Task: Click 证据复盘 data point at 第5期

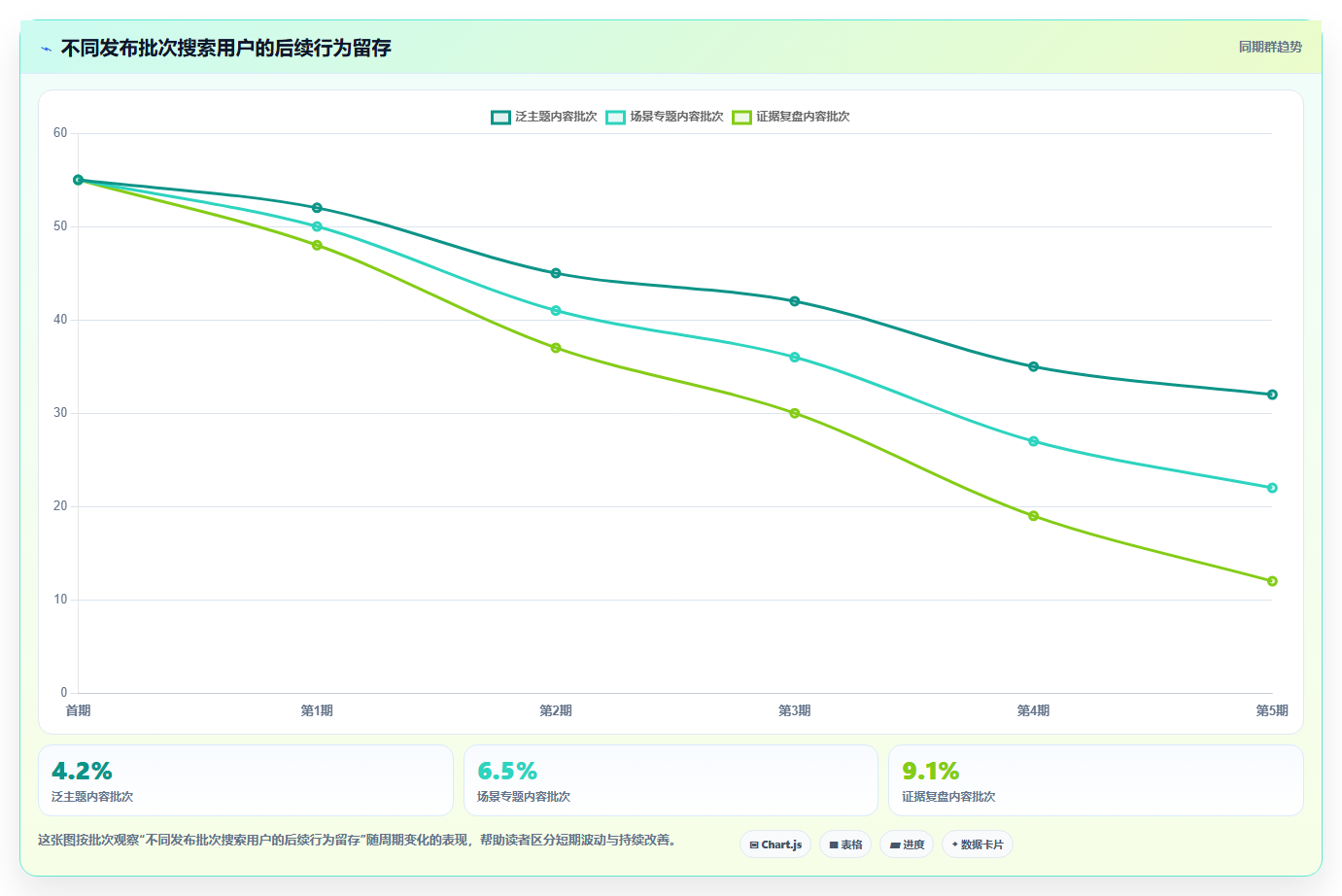Action: coord(1272,581)
